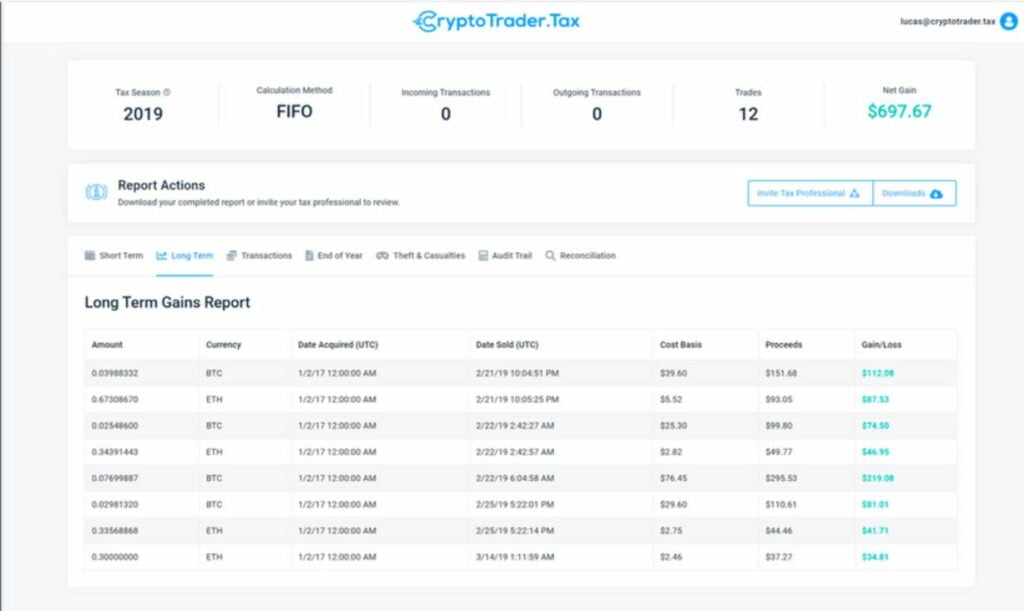Click the Gain/Loss column header

point(881,345)
